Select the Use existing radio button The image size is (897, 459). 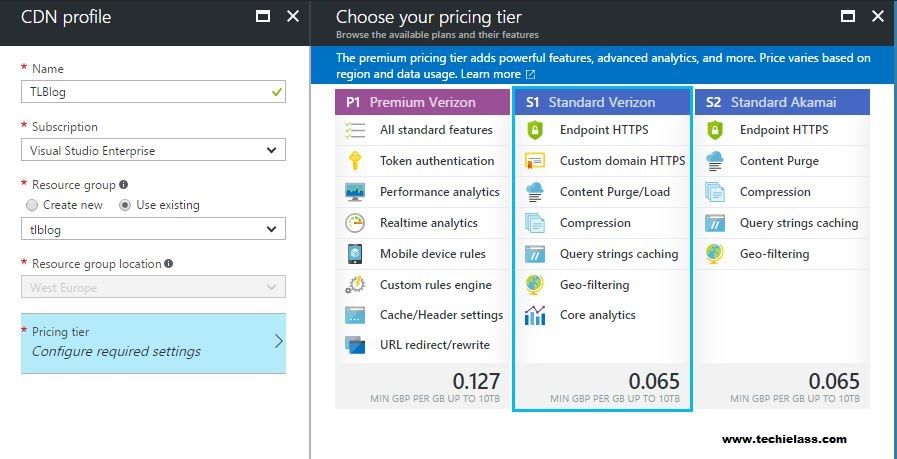125,205
